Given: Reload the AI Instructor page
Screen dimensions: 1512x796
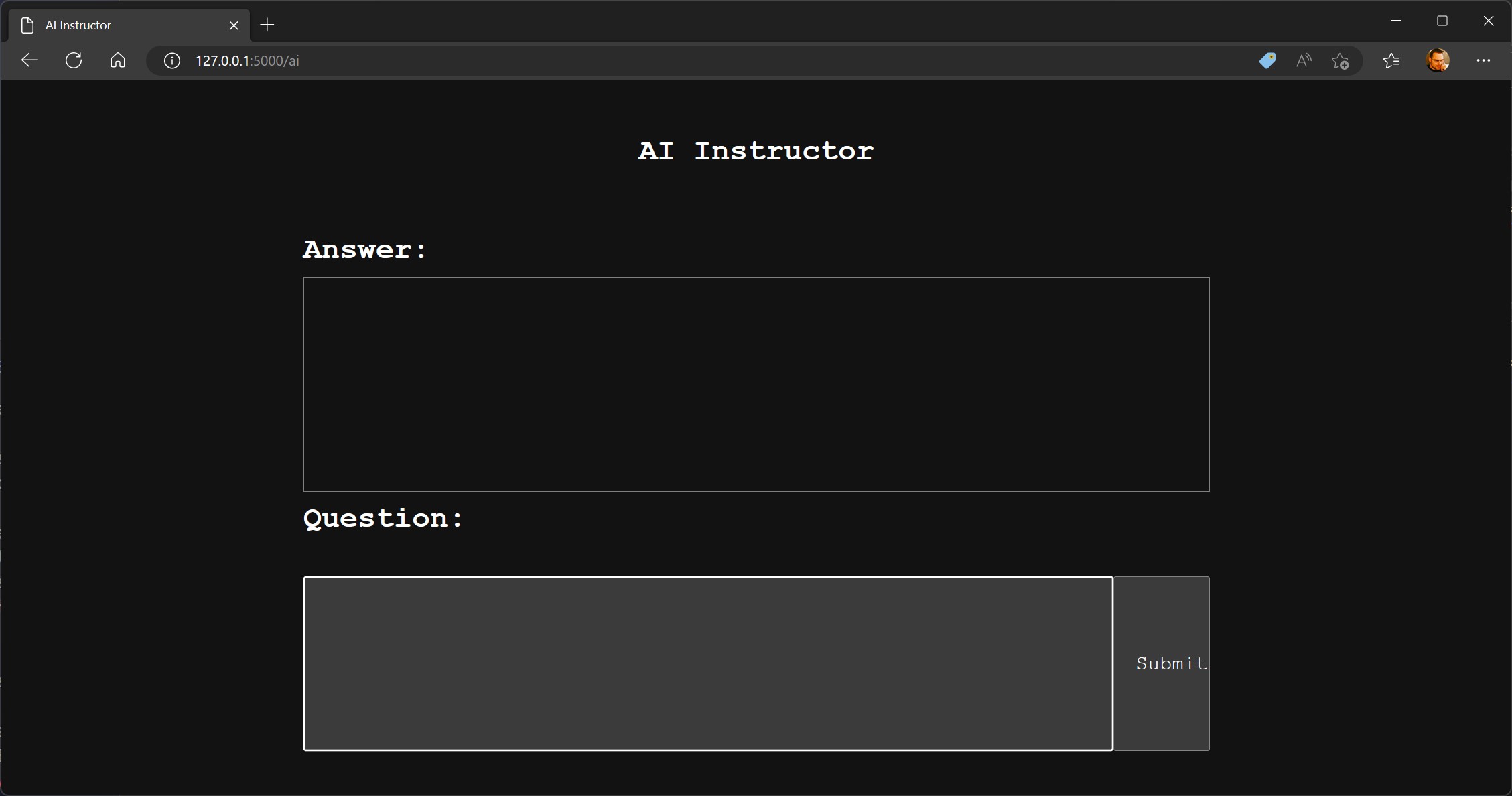Looking at the screenshot, I should 74,60.
